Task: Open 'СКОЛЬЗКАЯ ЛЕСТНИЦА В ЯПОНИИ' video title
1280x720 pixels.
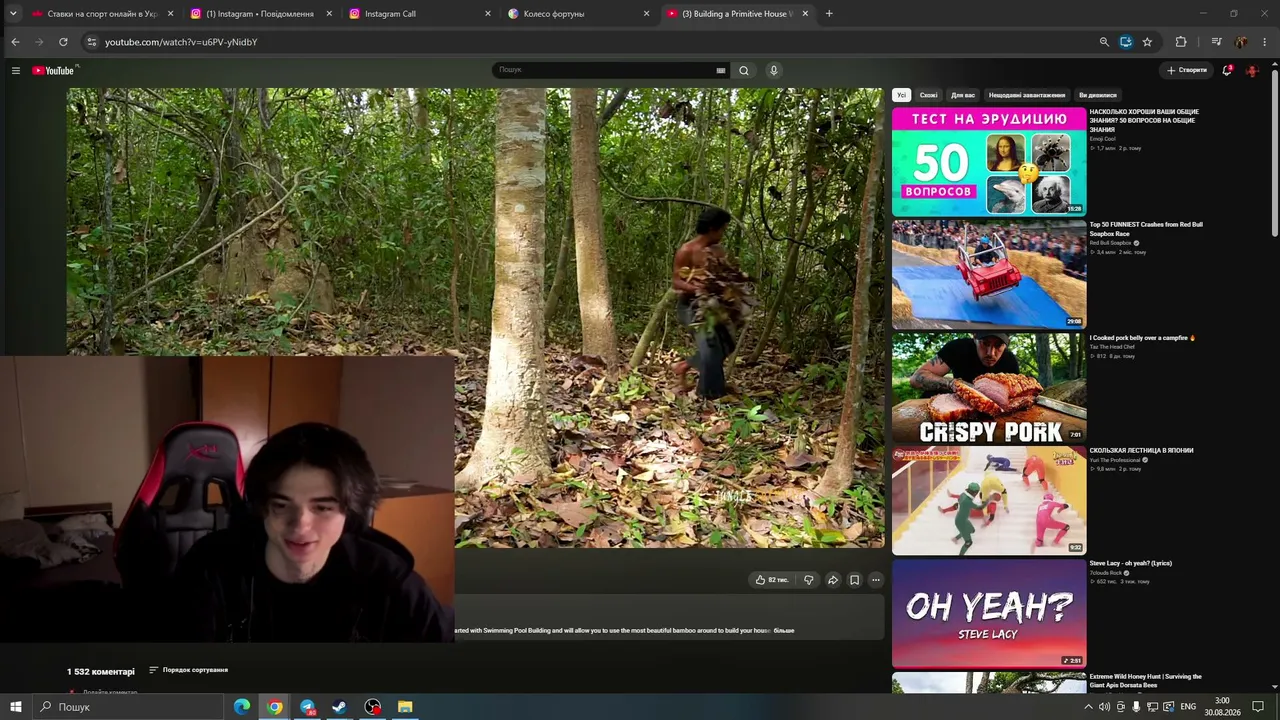Action: pyautogui.click(x=1142, y=450)
